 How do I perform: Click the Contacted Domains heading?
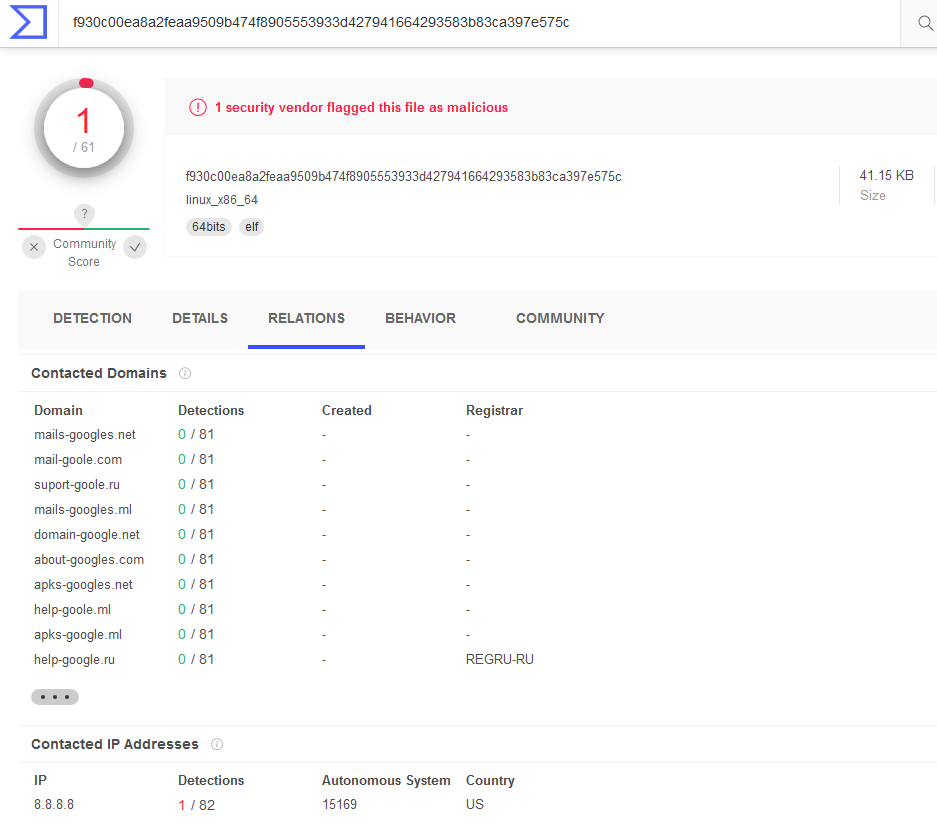(99, 373)
